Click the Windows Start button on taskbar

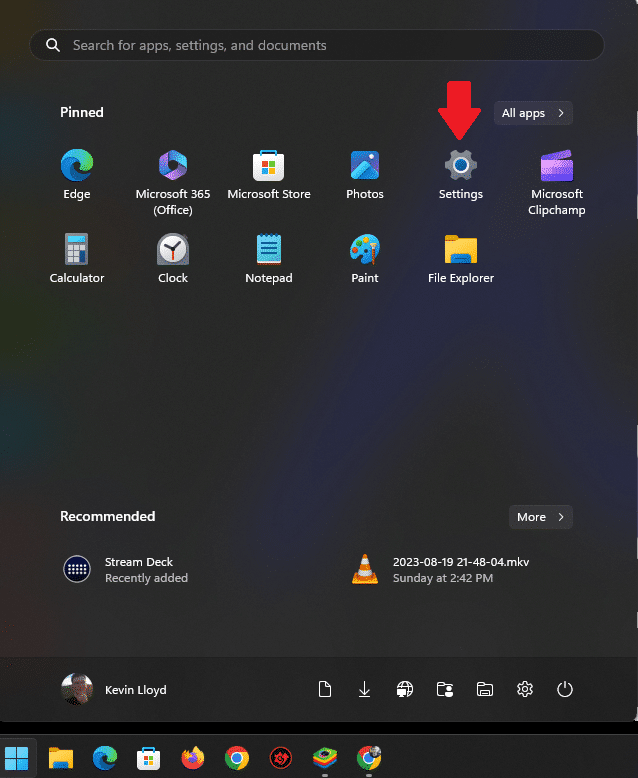coord(16,758)
